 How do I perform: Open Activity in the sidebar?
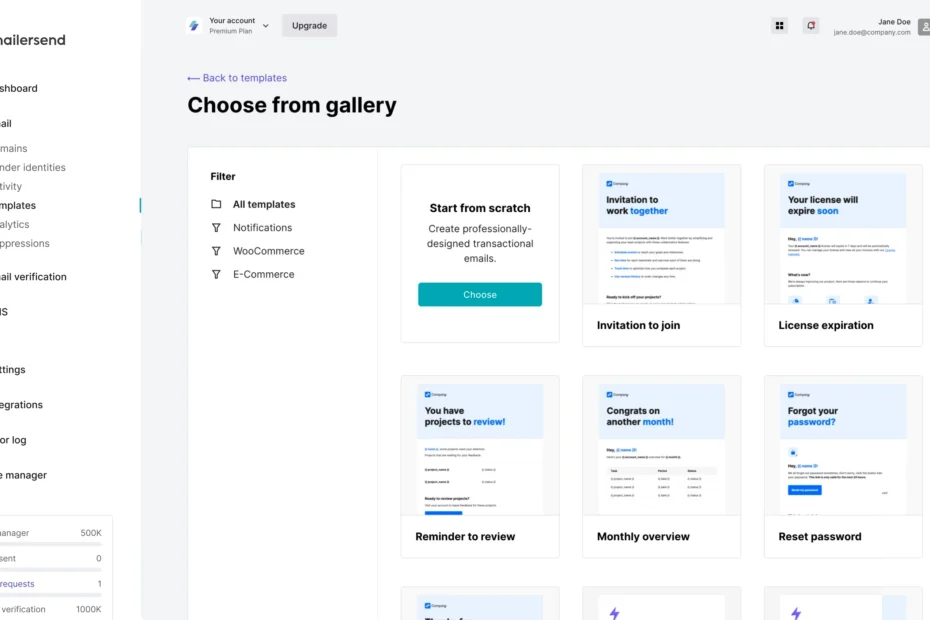click(x=11, y=186)
